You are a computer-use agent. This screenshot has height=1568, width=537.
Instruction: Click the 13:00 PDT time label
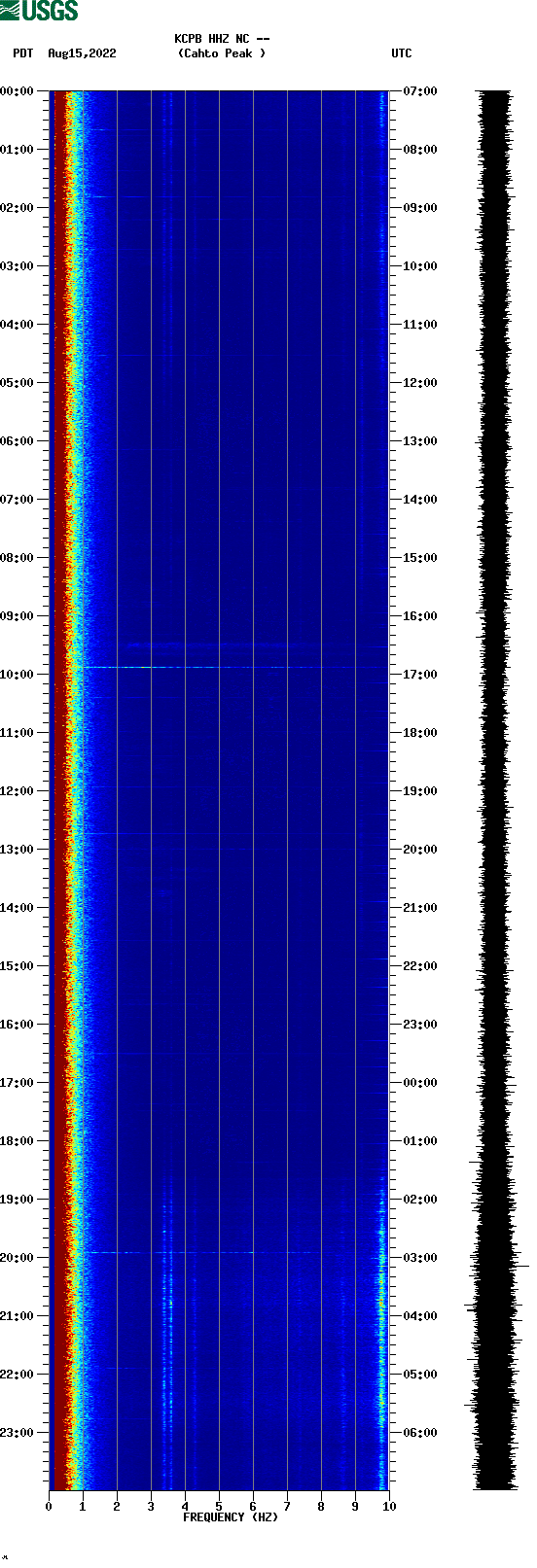click(x=18, y=850)
